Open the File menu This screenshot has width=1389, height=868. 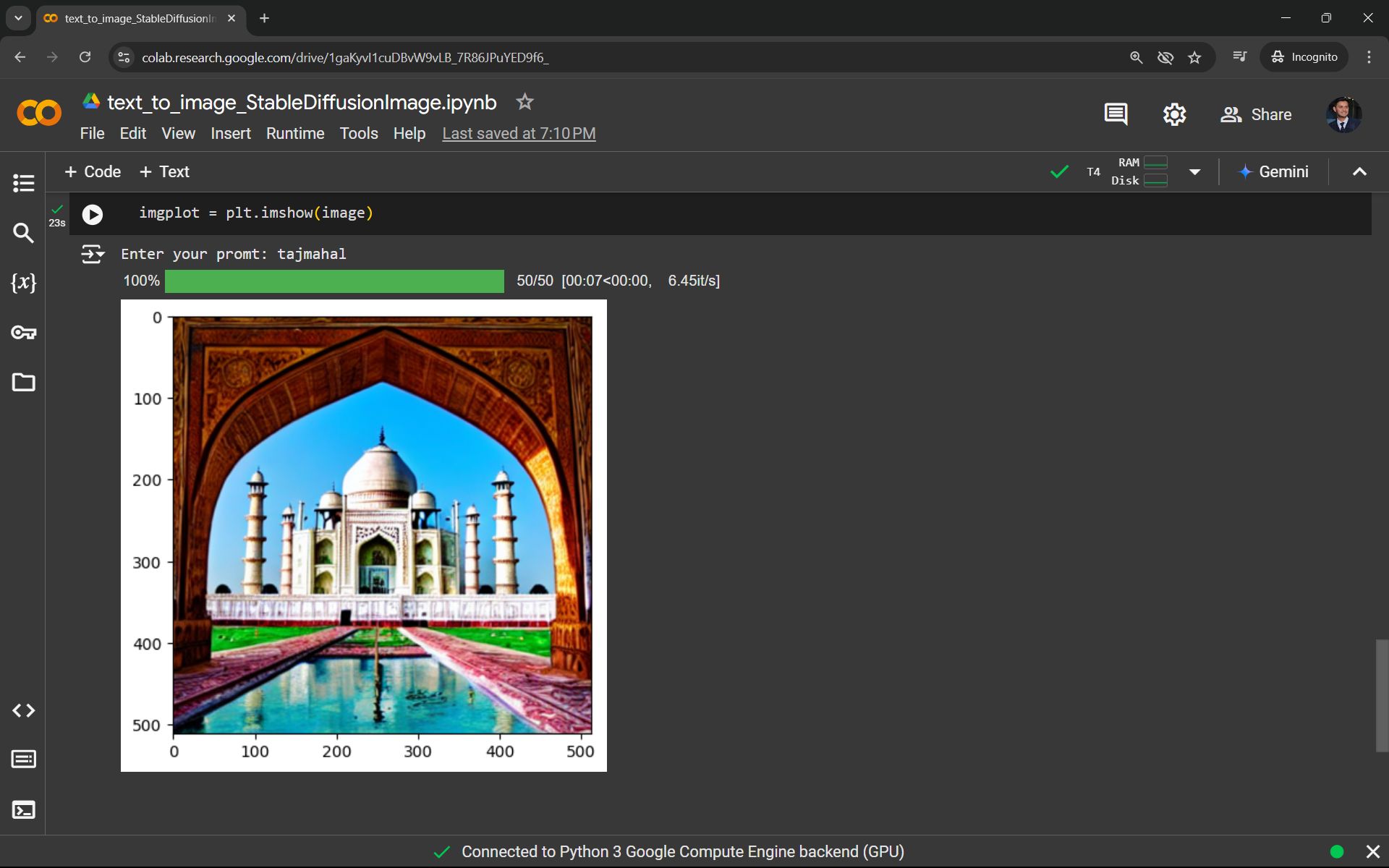click(x=91, y=133)
